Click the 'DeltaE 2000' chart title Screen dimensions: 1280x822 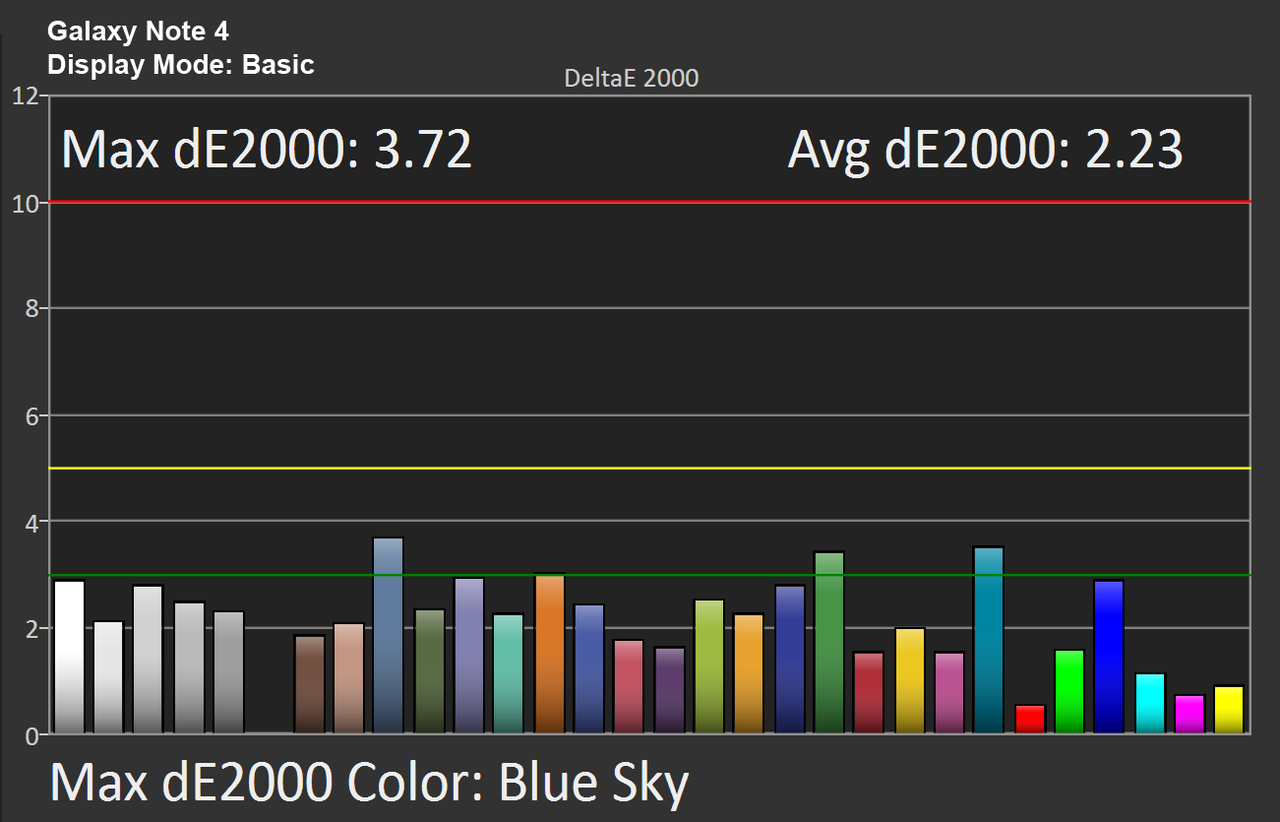pos(631,78)
